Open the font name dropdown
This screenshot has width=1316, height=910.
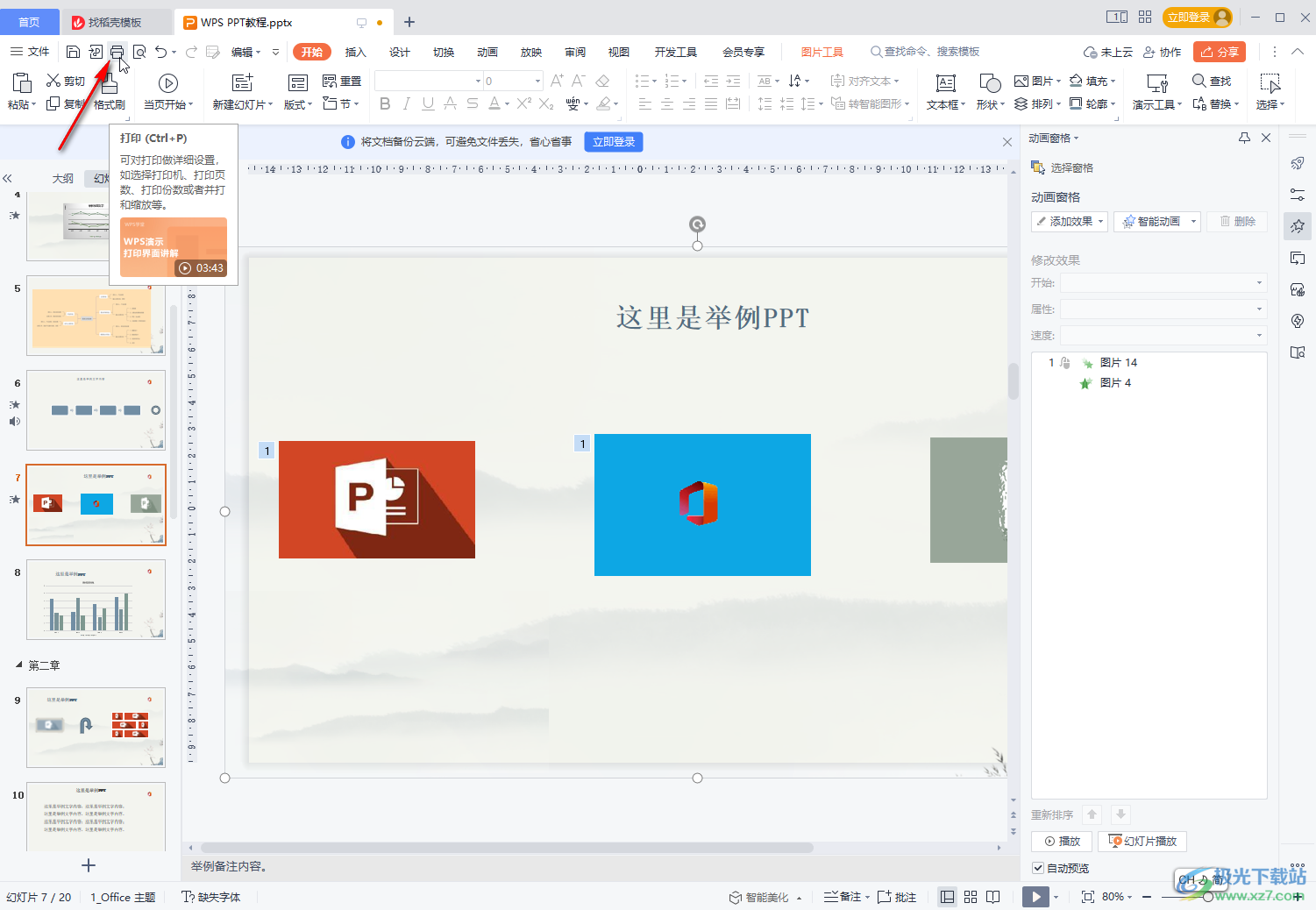click(x=478, y=81)
